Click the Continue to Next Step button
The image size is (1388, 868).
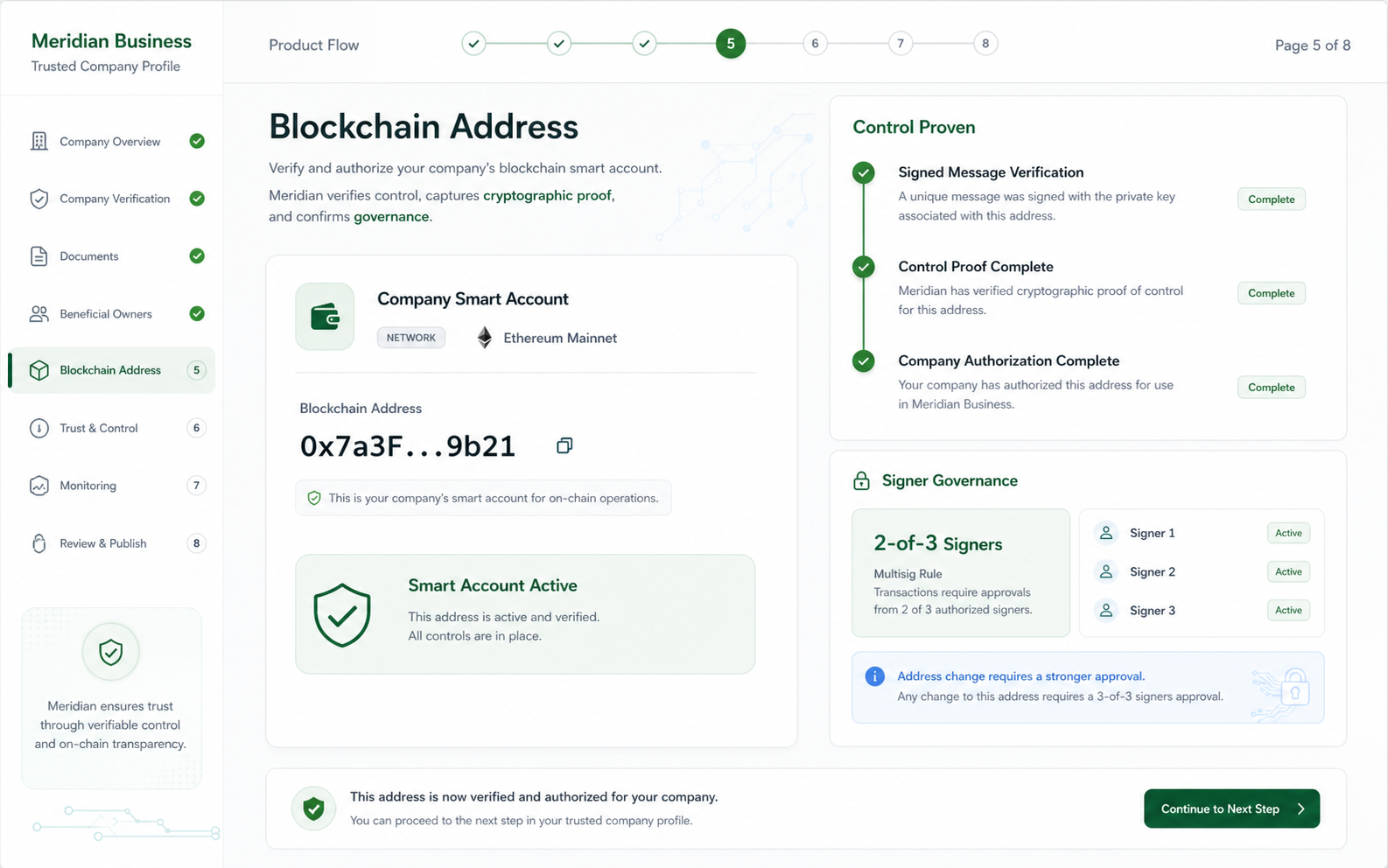point(1231,808)
